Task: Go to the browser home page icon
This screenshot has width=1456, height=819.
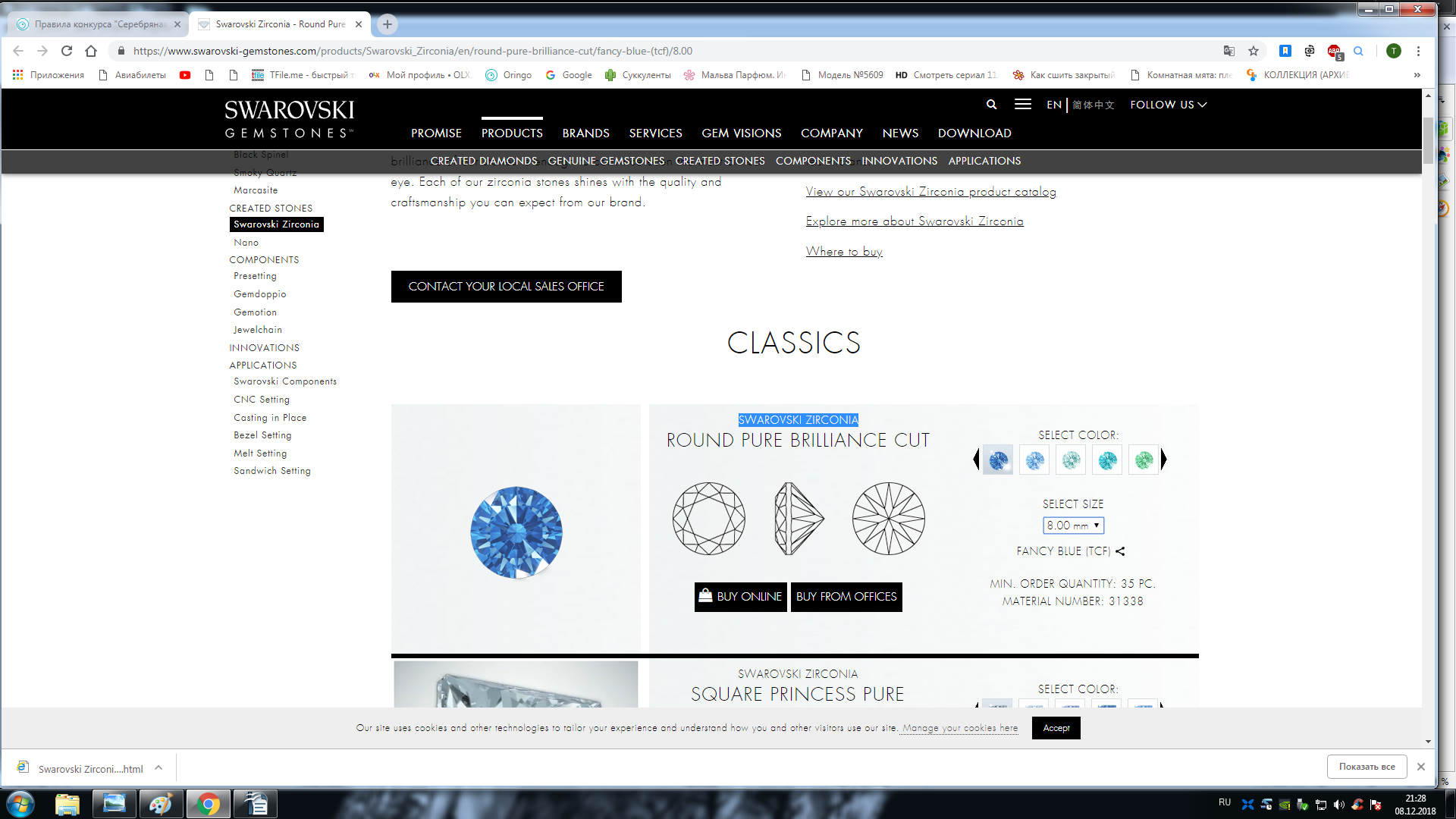Action: 91,51
